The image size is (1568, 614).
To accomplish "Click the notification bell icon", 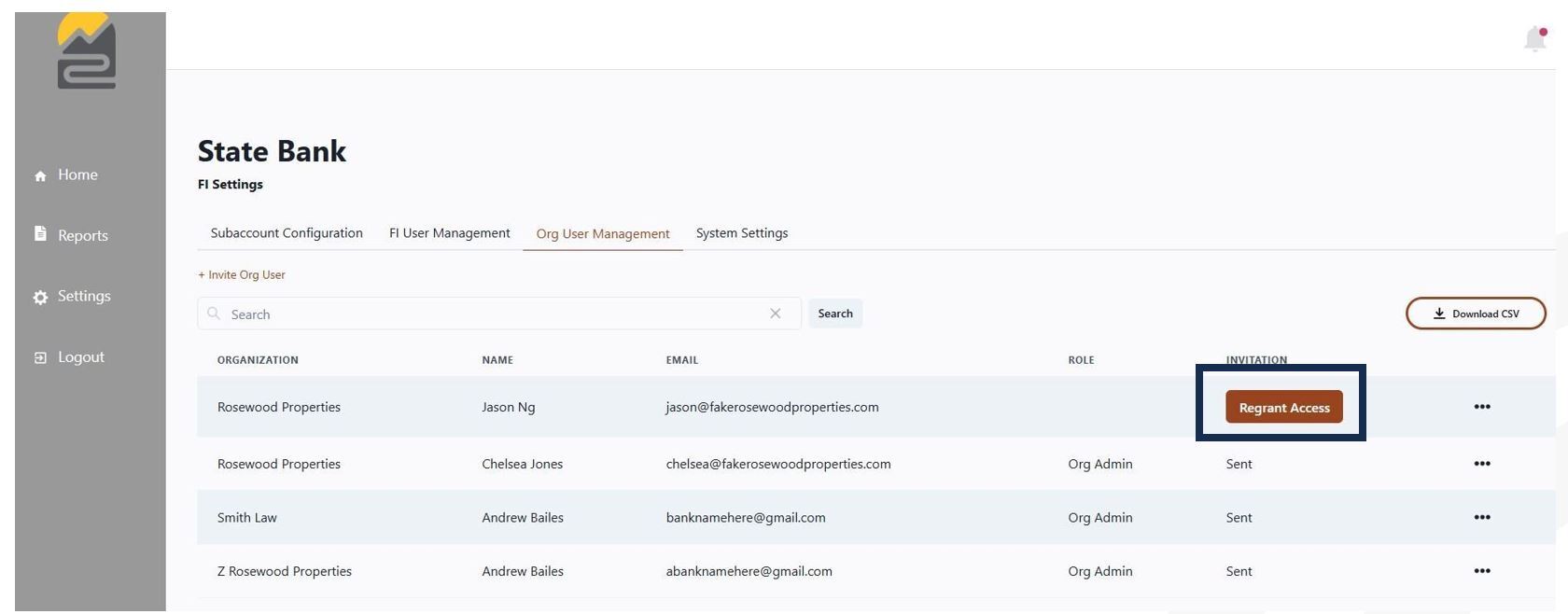I will [1535, 39].
